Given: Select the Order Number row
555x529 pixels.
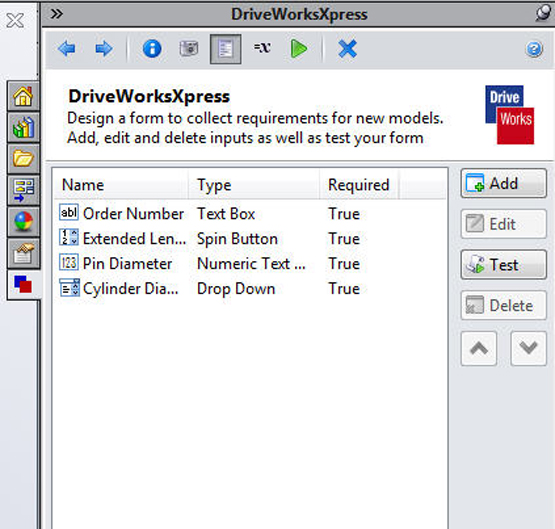Looking at the screenshot, I should [250, 214].
